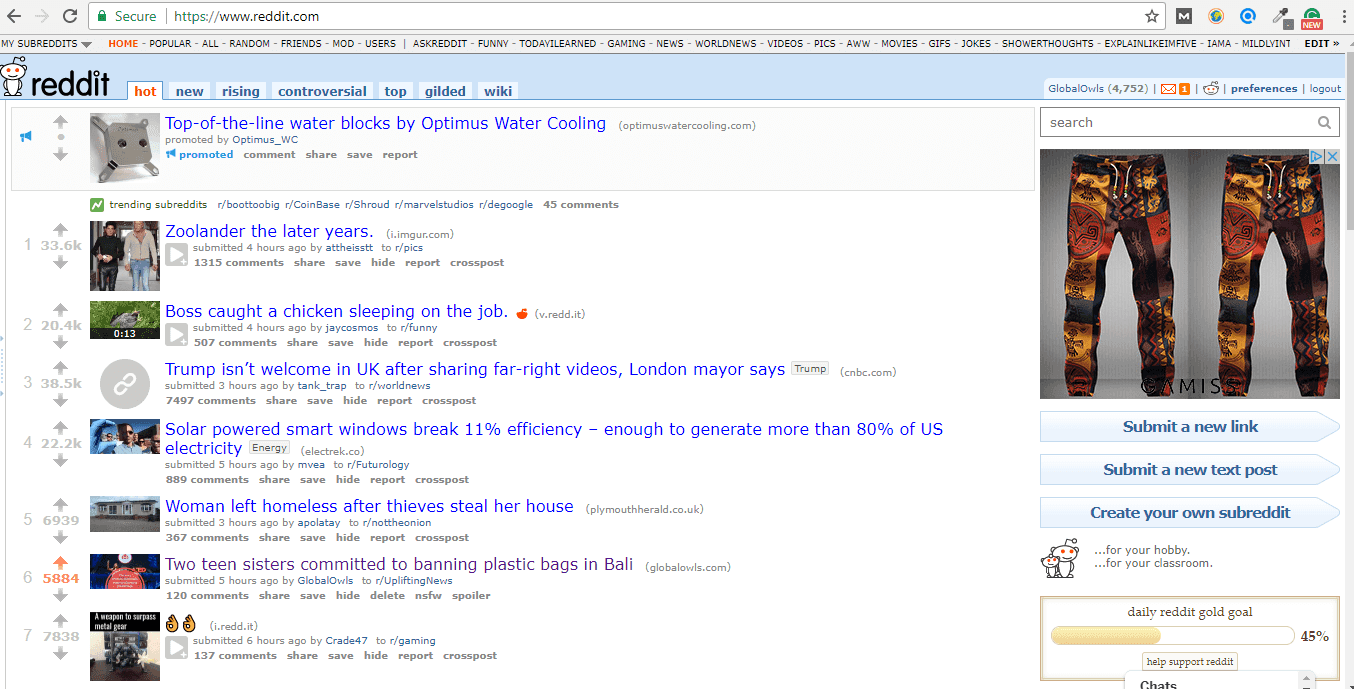Viewport: 1354px width, 689px height.
Task: Upvote the Zoolander the later years post
Action: [60, 230]
